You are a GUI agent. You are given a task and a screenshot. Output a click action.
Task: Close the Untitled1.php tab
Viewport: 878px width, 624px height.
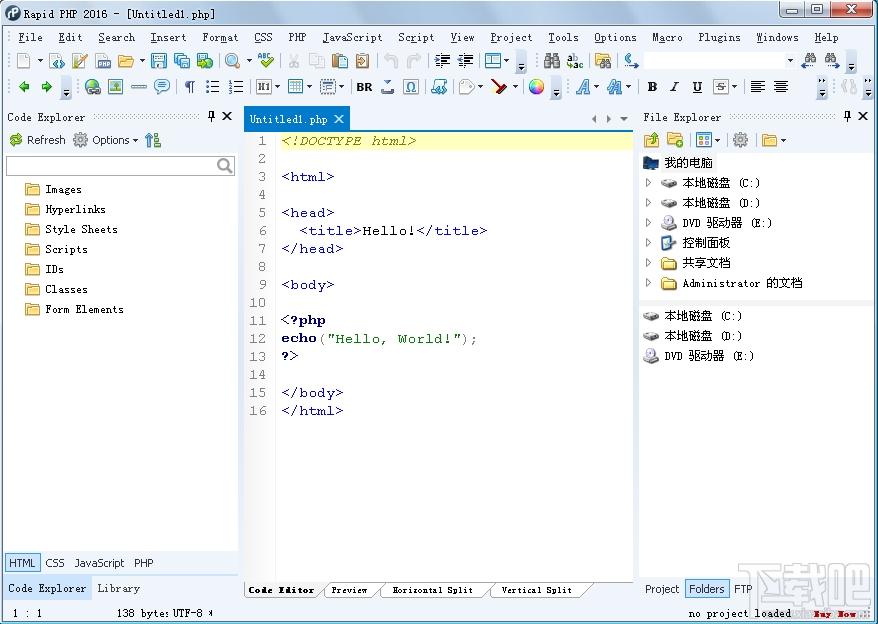pyautogui.click(x=339, y=119)
